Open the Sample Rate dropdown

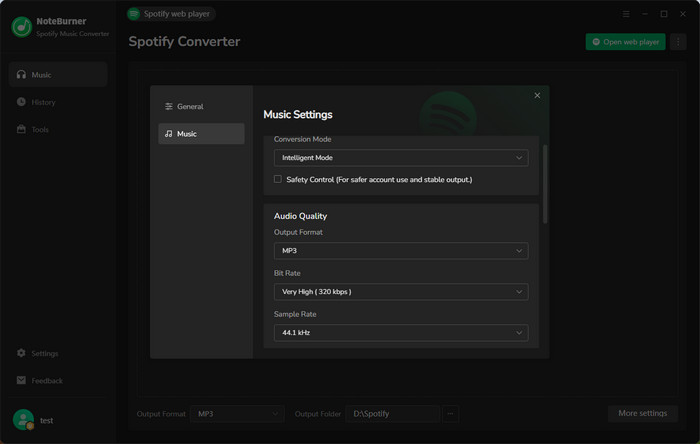click(401, 333)
